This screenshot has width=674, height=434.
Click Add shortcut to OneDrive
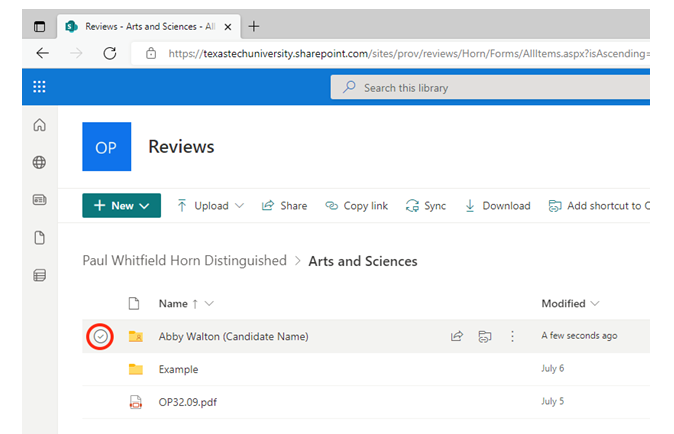[599, 206]
